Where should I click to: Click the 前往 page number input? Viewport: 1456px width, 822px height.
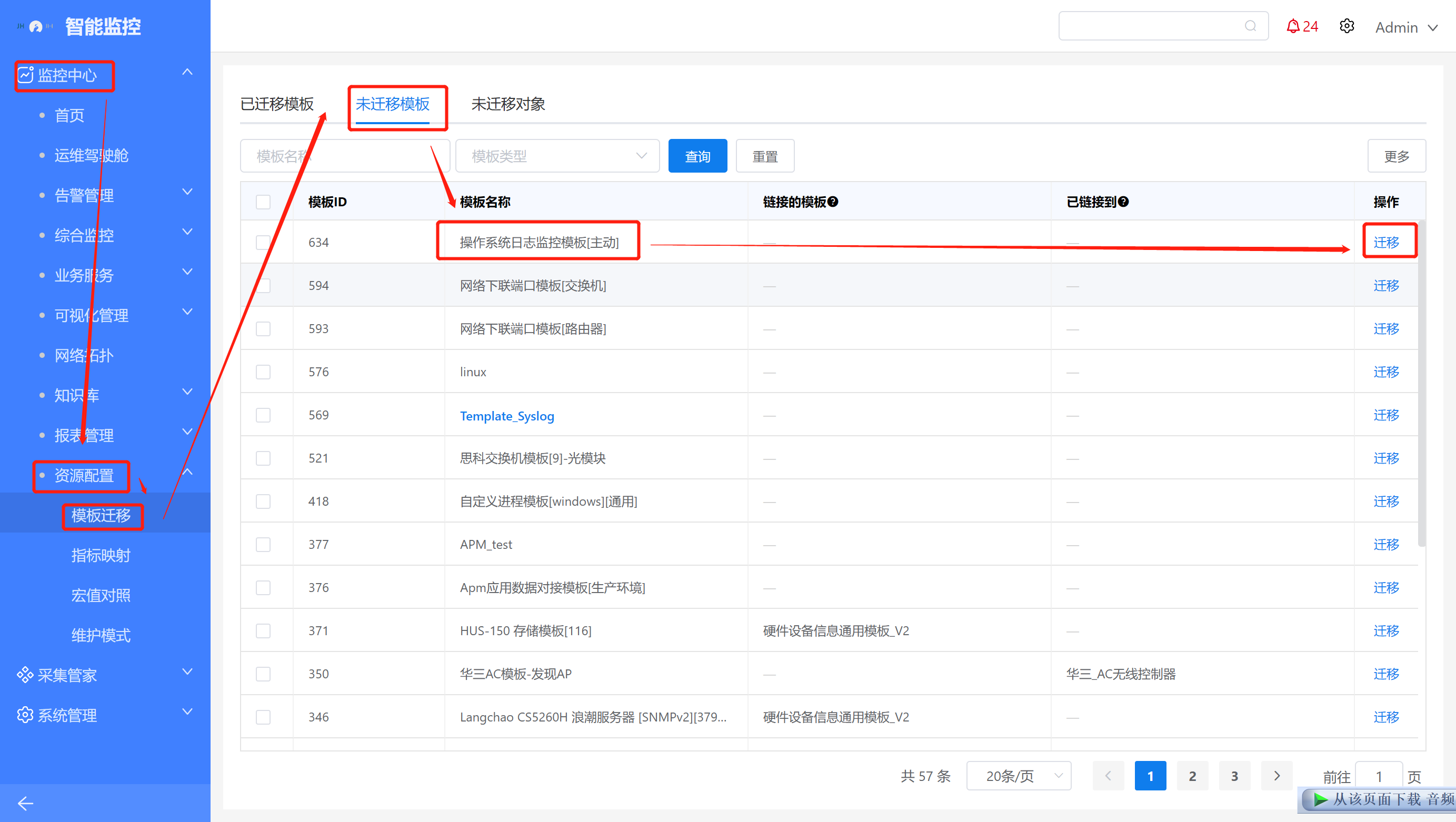(1379, 777)
